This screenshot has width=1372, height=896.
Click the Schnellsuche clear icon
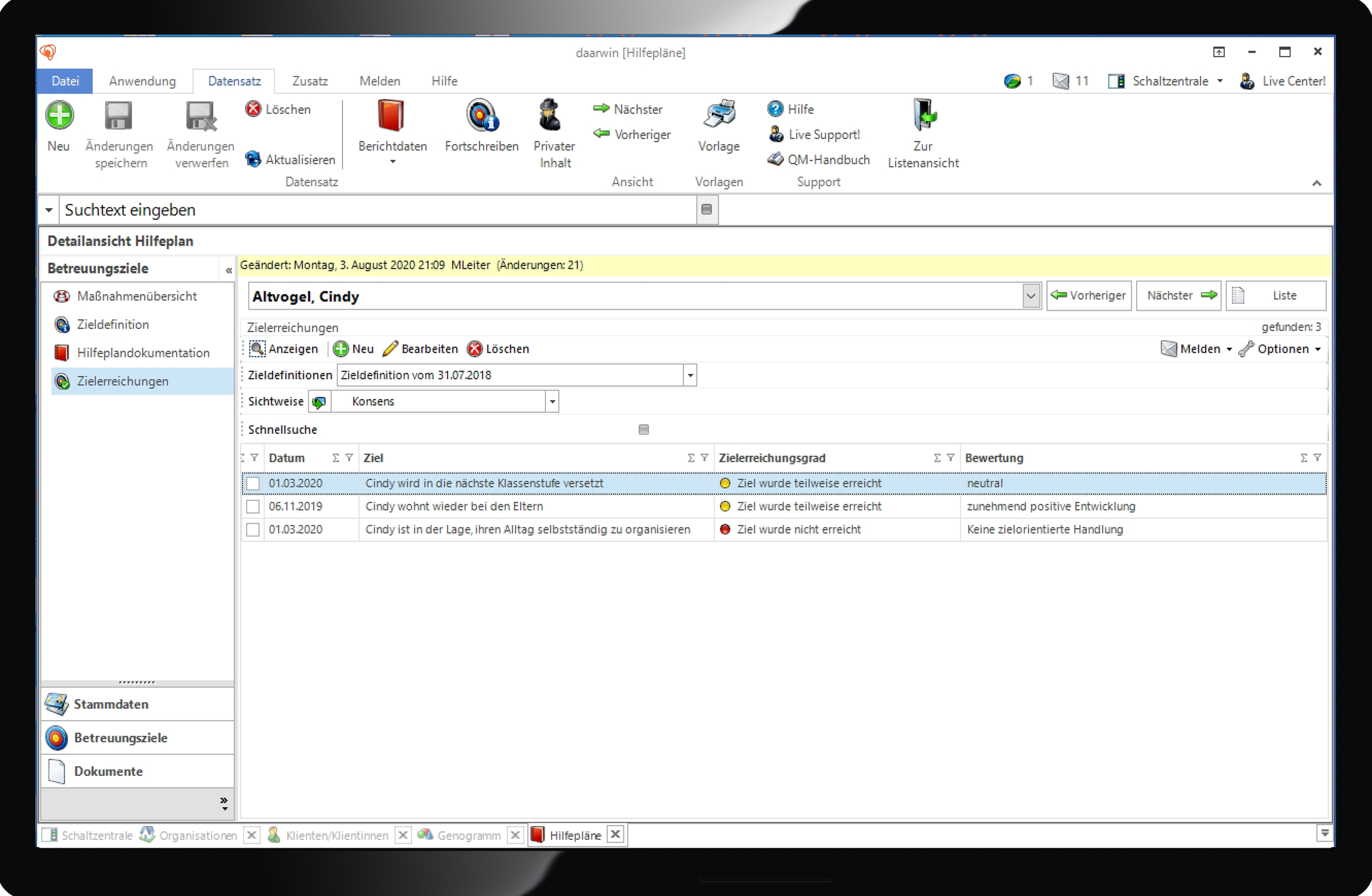tap(644, 429)
